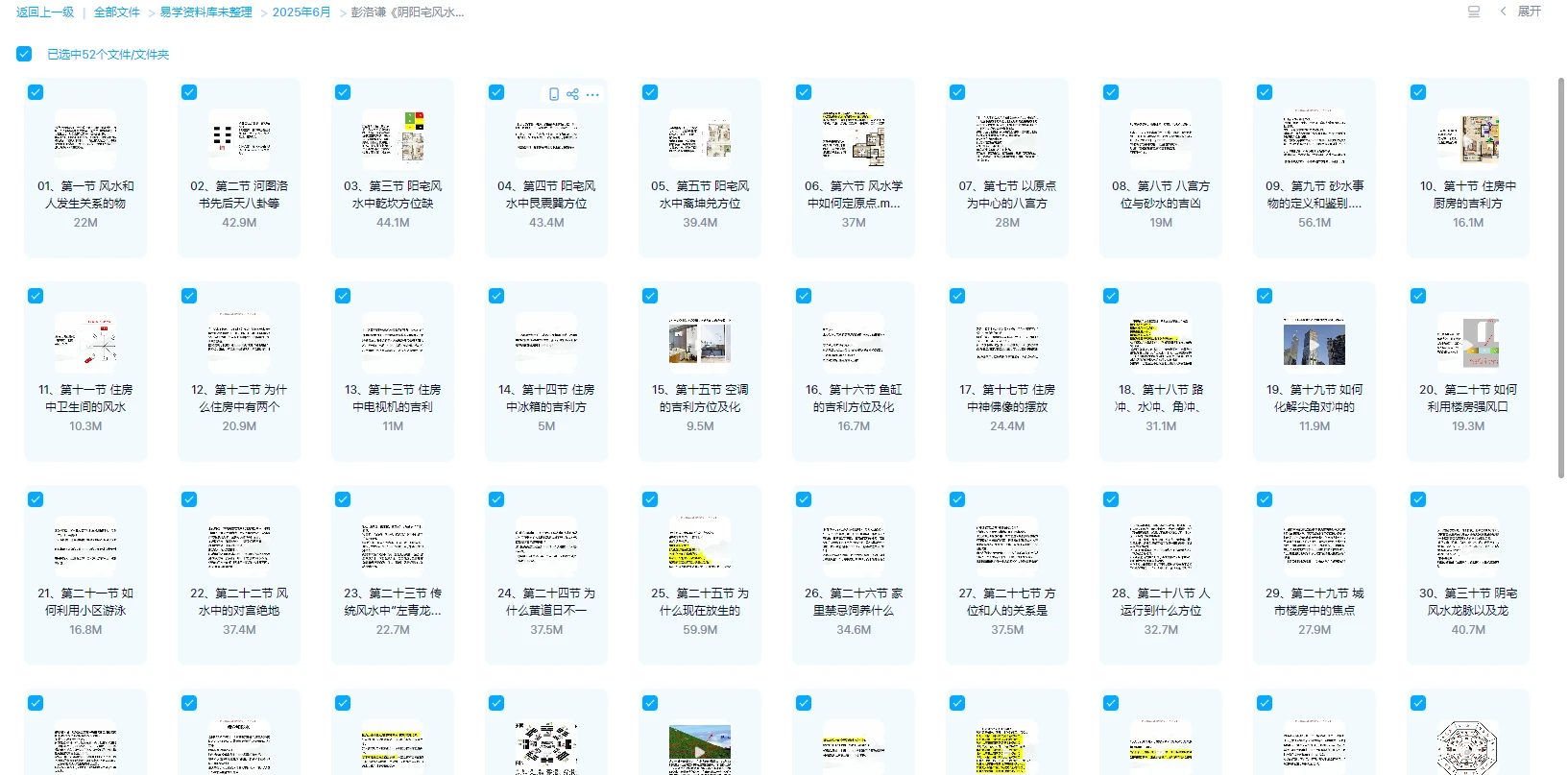Play the 19、第十九节 如何 video thumbnail
The width and height of the screenshot is (1568, 775).
(x=1315, y=343)
